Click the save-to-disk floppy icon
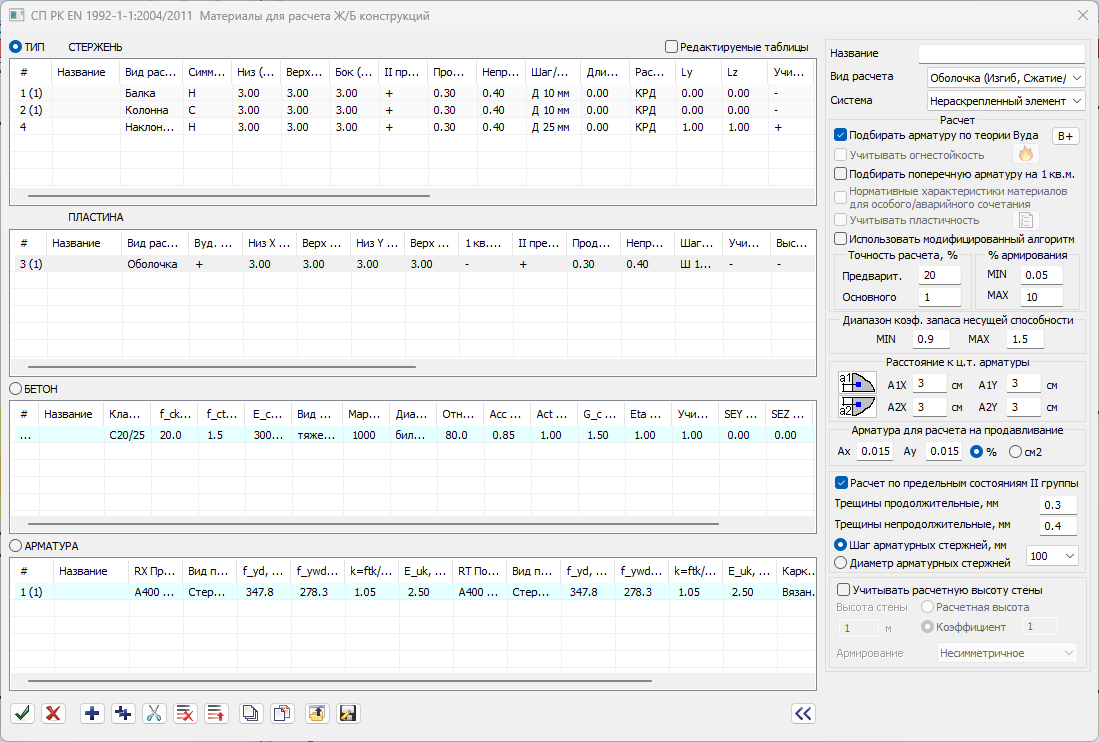 [348, 713]
